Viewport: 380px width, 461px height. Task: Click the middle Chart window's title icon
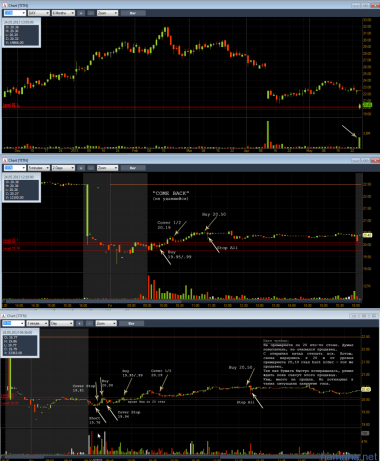point(5,160)
